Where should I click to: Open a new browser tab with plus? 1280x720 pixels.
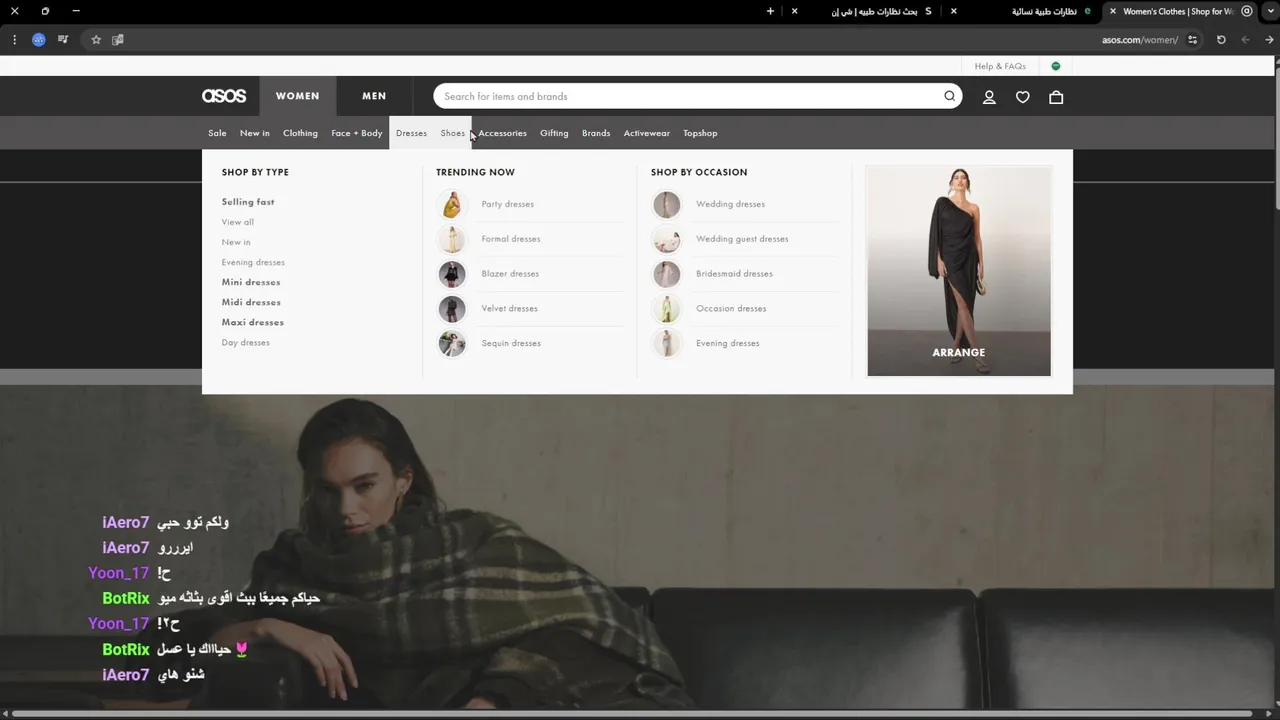click(x=770, y=11)
